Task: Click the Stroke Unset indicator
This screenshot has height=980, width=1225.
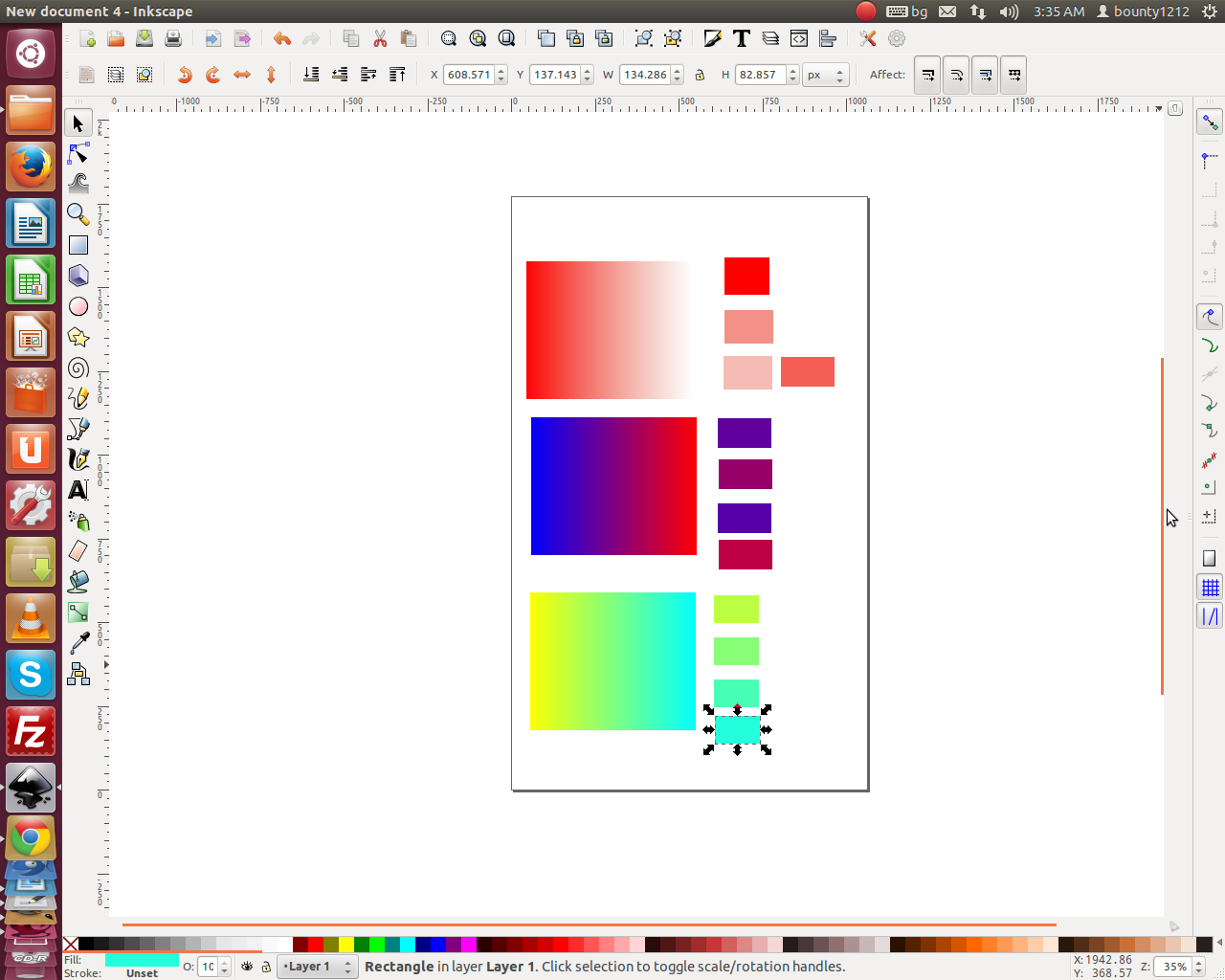Action: click(142, 973)
